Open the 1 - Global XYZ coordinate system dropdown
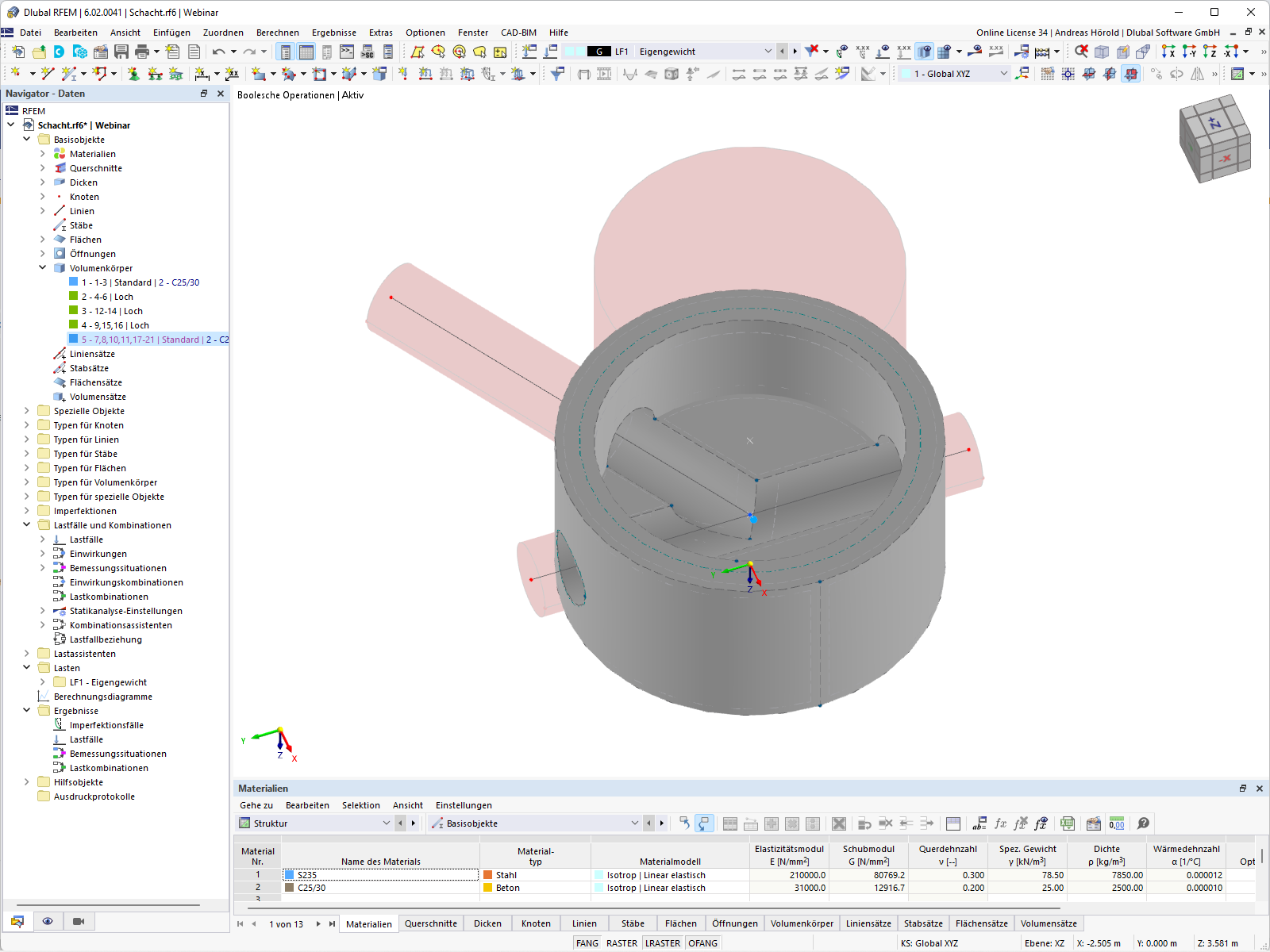 click(x=1003, y=74)
